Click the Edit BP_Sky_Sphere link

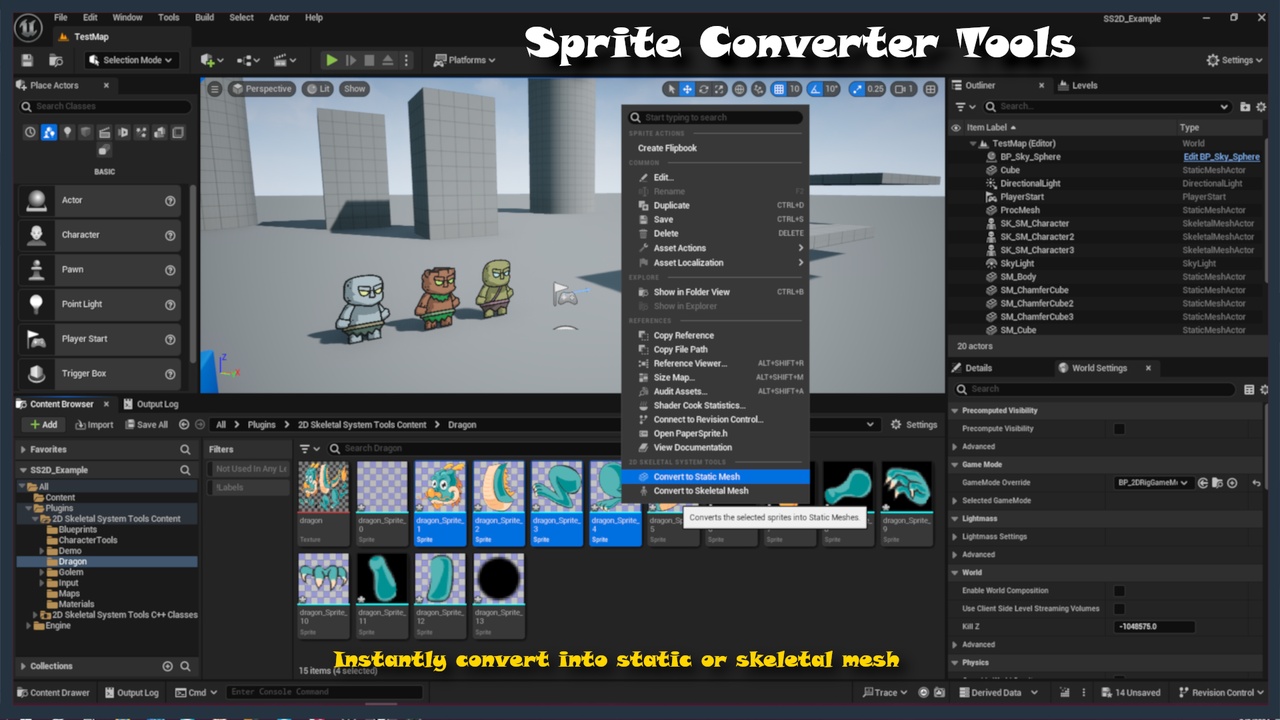pos(1221,157)
